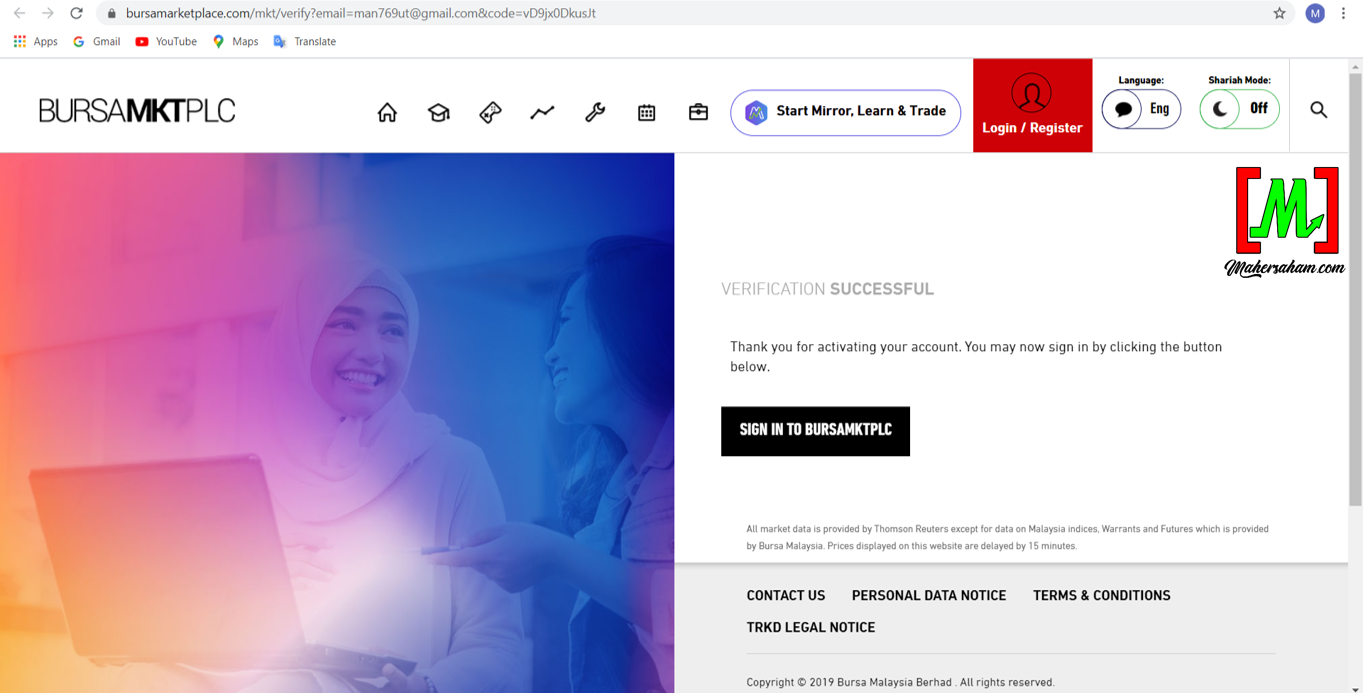Click the browser address bar URL

pos(600,13)
